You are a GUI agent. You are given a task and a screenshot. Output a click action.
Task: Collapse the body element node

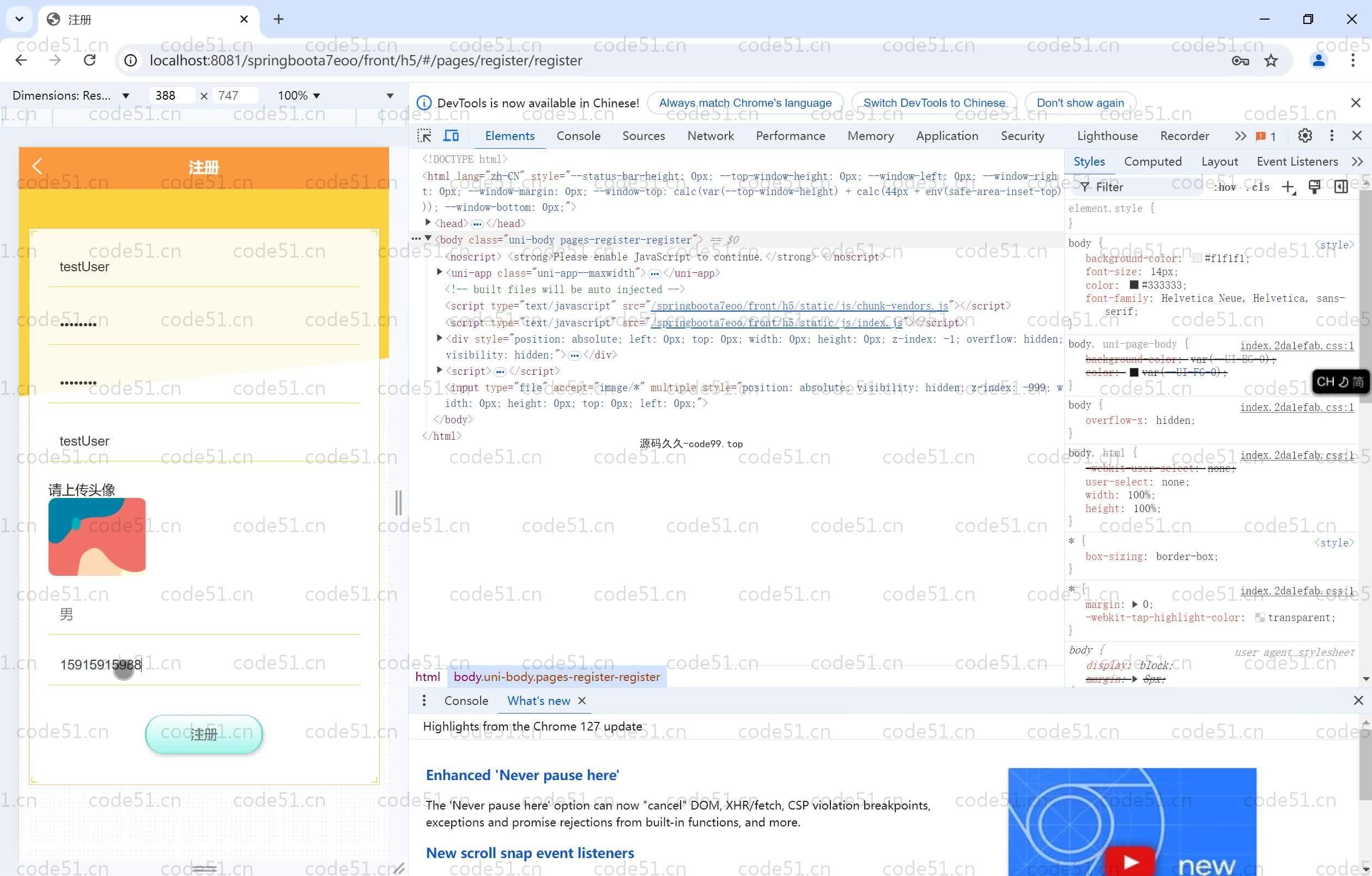[428, 239]
